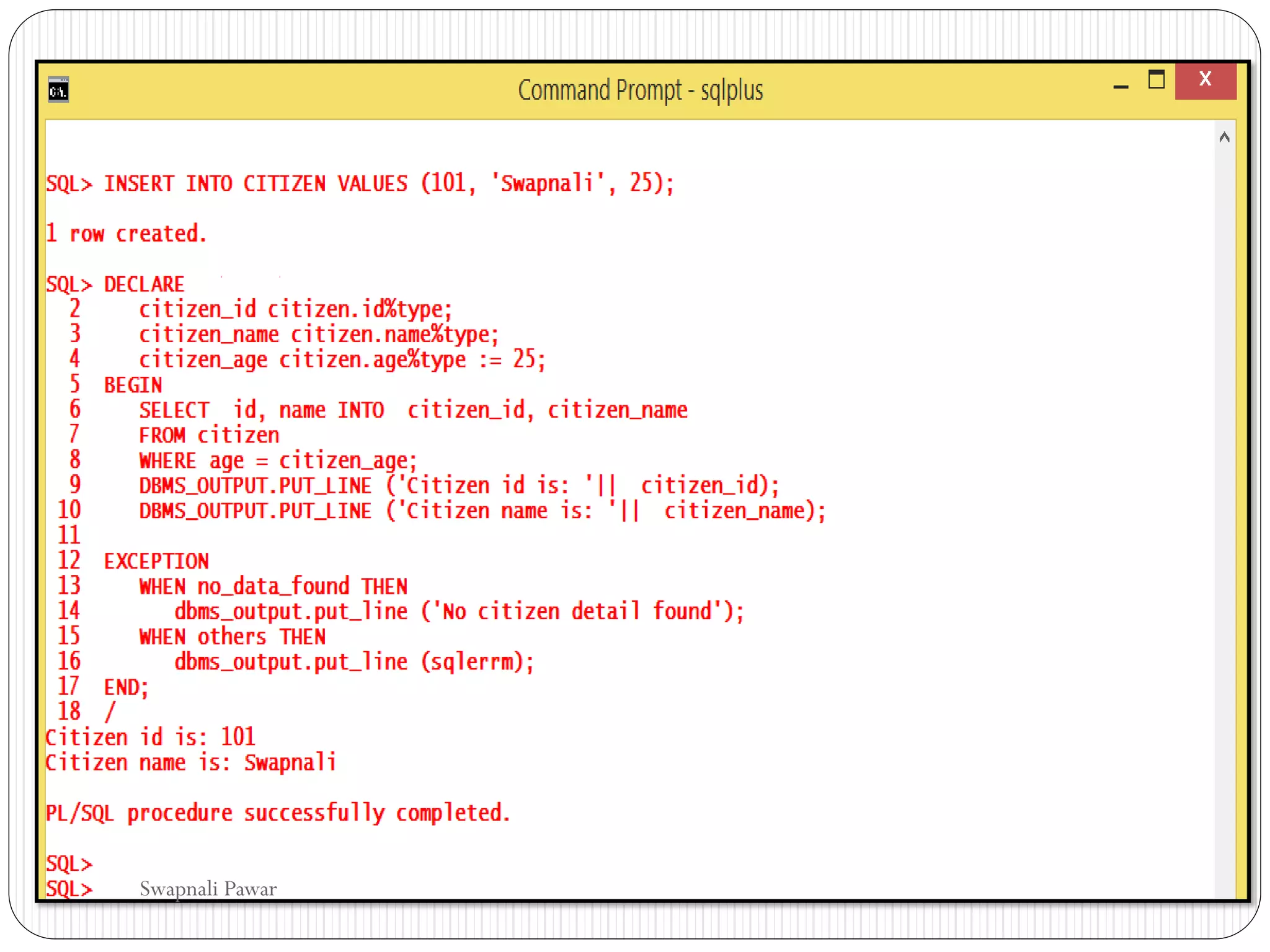Click 'PL/SQL procedure successfully completed.' message
Viewport: 1270px width, 952px height.
(x=278, y=813)
